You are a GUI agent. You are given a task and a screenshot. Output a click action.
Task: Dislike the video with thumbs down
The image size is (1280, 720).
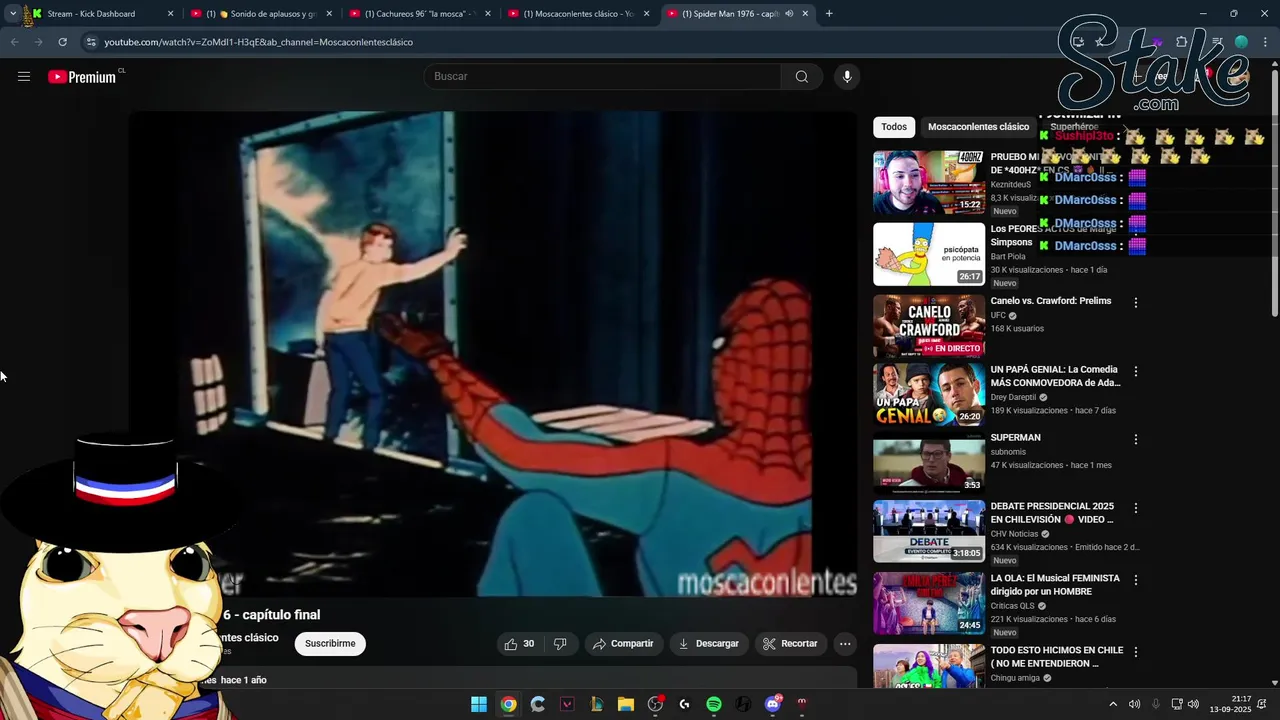point(560,644)
